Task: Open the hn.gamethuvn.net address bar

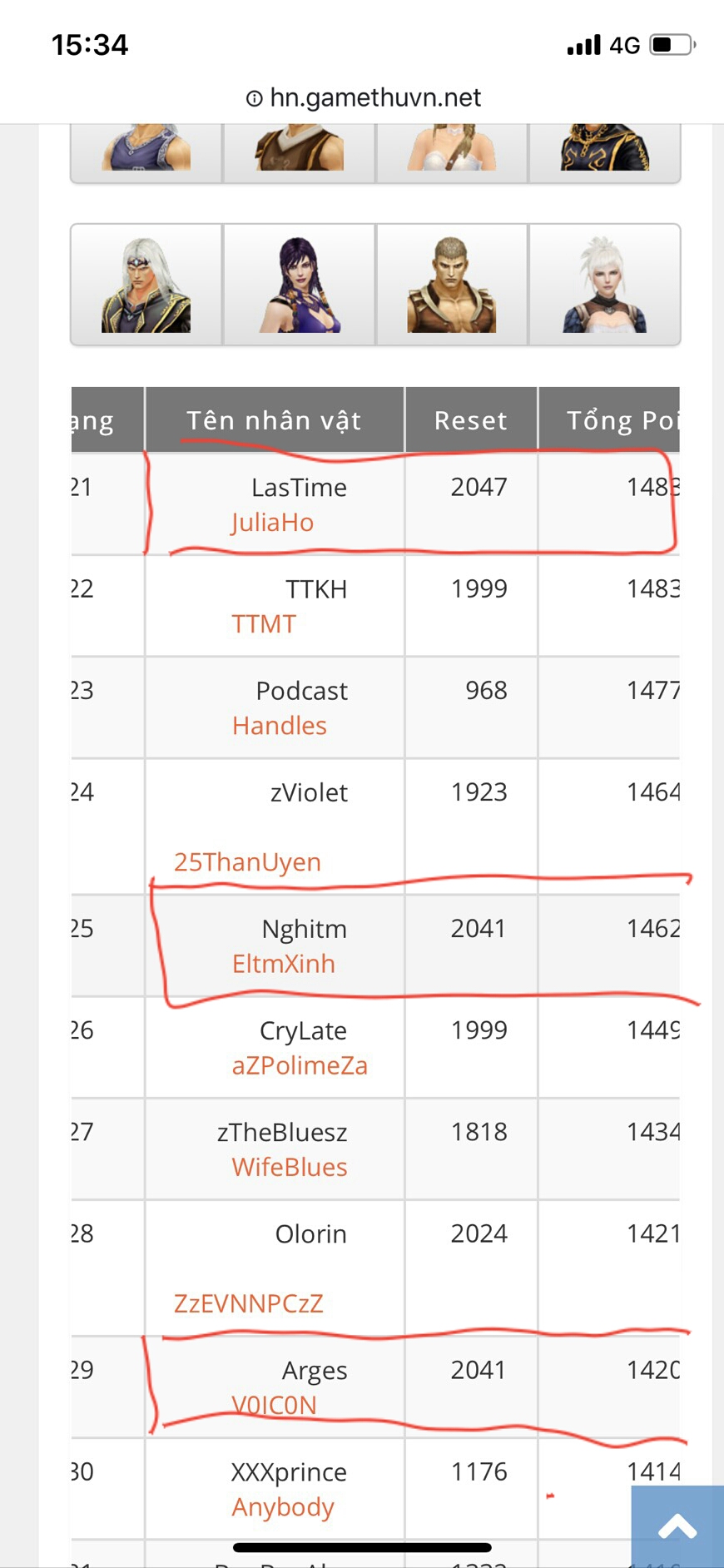Action: [375, 98]
